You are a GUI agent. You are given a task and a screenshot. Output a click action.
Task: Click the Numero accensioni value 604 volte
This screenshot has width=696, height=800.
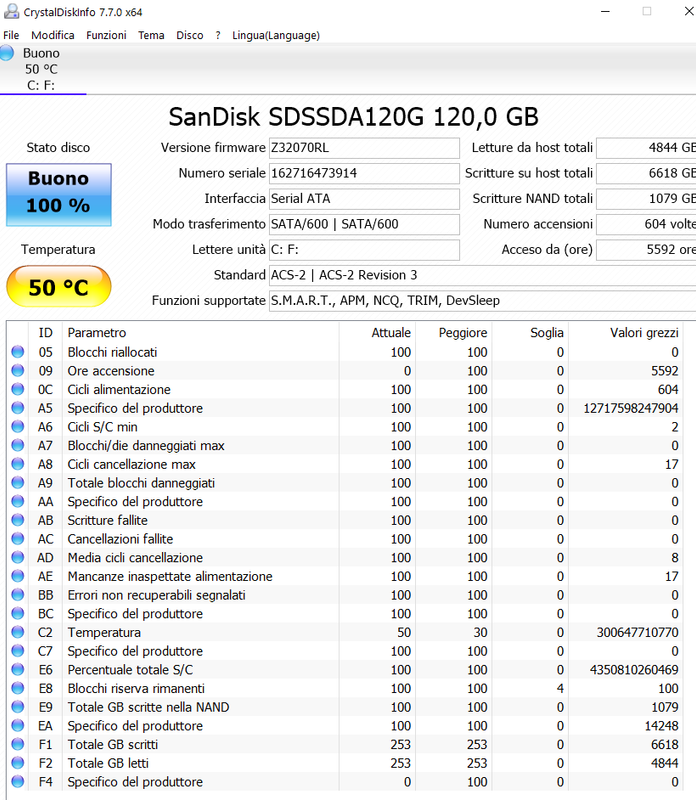(x=646, y=224)
